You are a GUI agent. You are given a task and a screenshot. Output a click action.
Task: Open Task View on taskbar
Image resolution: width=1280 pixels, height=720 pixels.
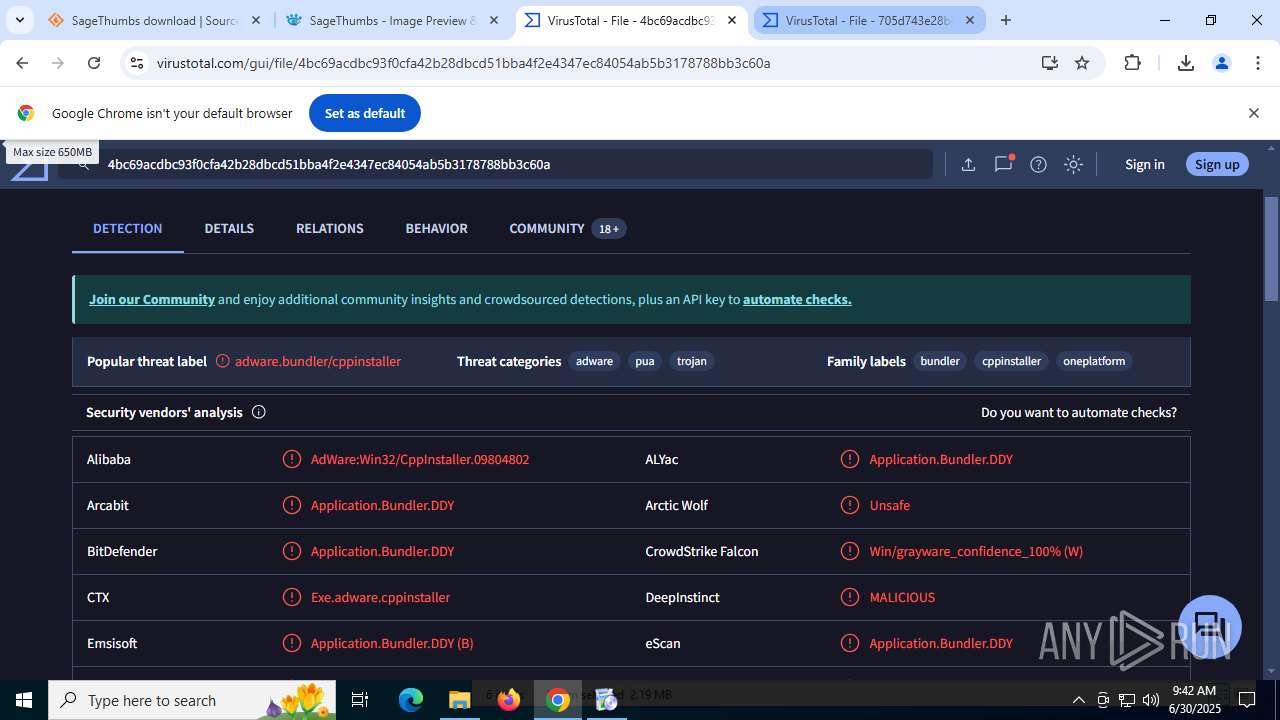coord(361,700)
